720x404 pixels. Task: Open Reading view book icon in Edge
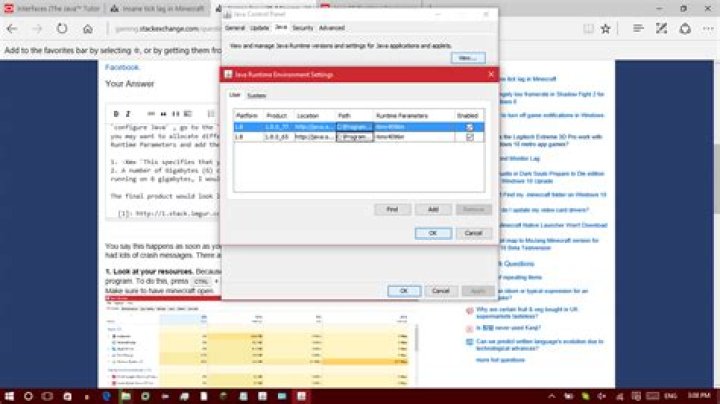[588, 29]
